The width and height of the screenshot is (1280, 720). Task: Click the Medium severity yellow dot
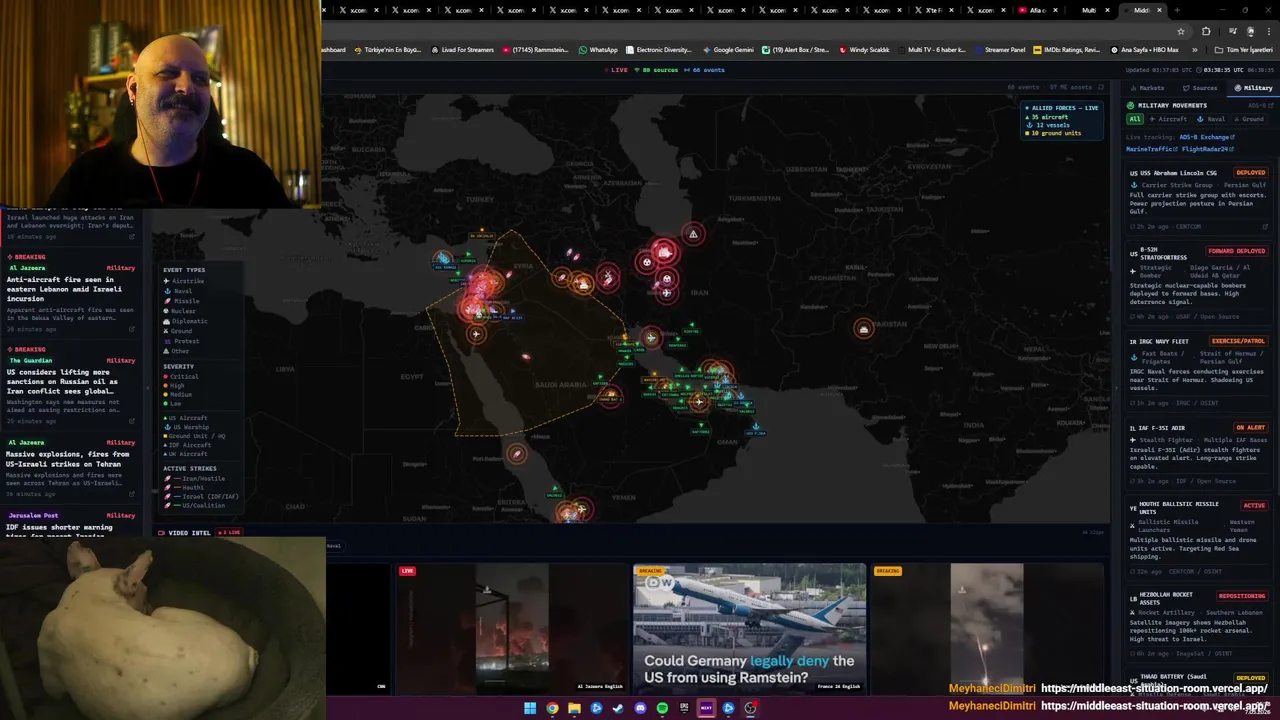pos(166,395)
